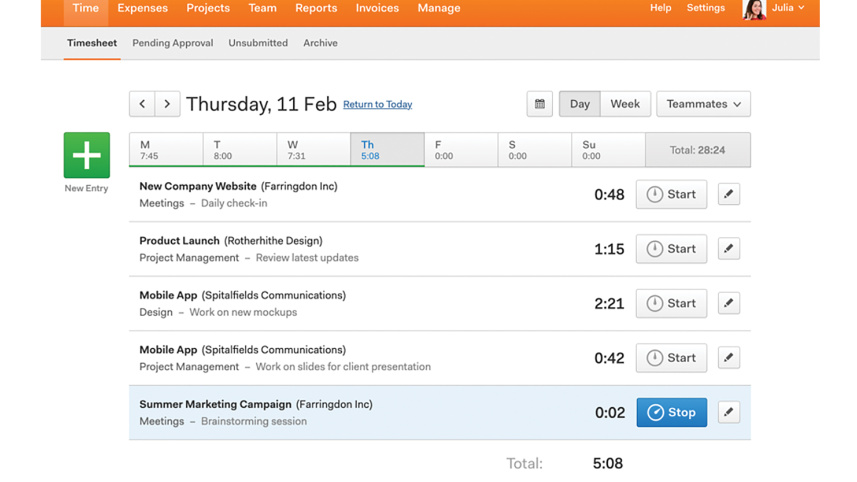Stop the Summer Marketing Campaign timer
The height and width of the screenshot is (482, 857).
click(671, 412)
